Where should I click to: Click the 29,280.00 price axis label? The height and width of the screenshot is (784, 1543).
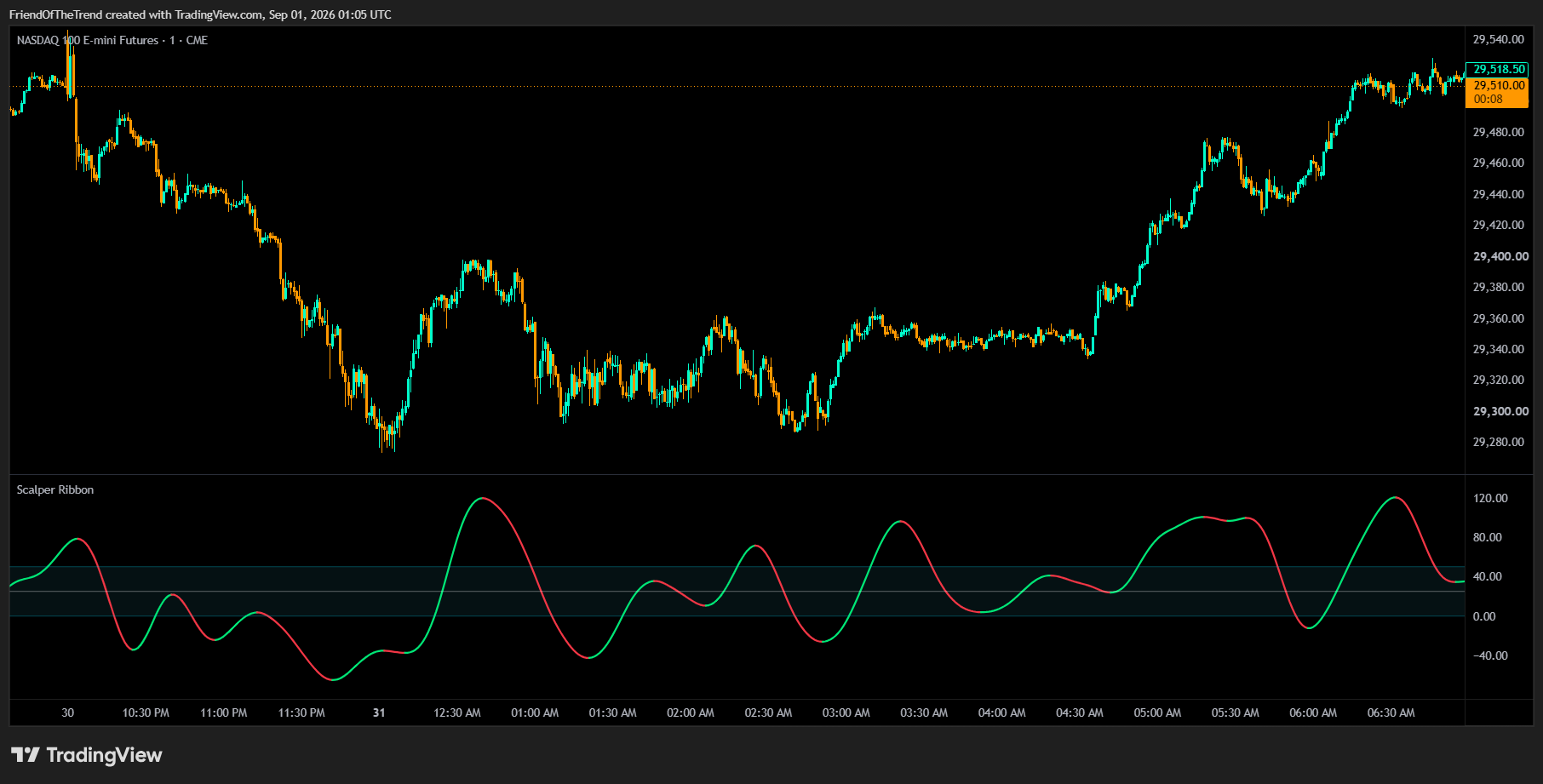1499,442
